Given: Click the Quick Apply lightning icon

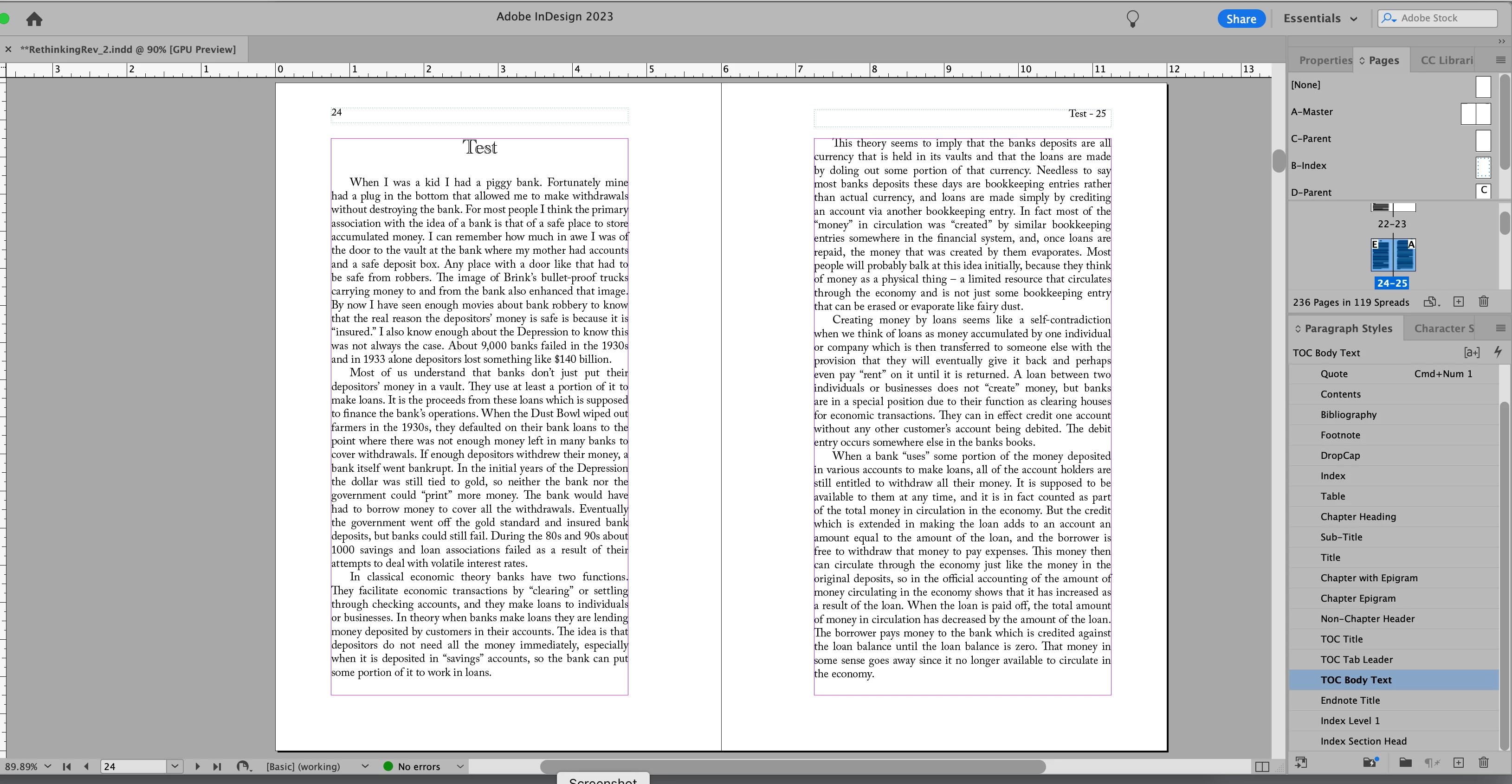Looking at the screenshot, I should coord(1497,352).
